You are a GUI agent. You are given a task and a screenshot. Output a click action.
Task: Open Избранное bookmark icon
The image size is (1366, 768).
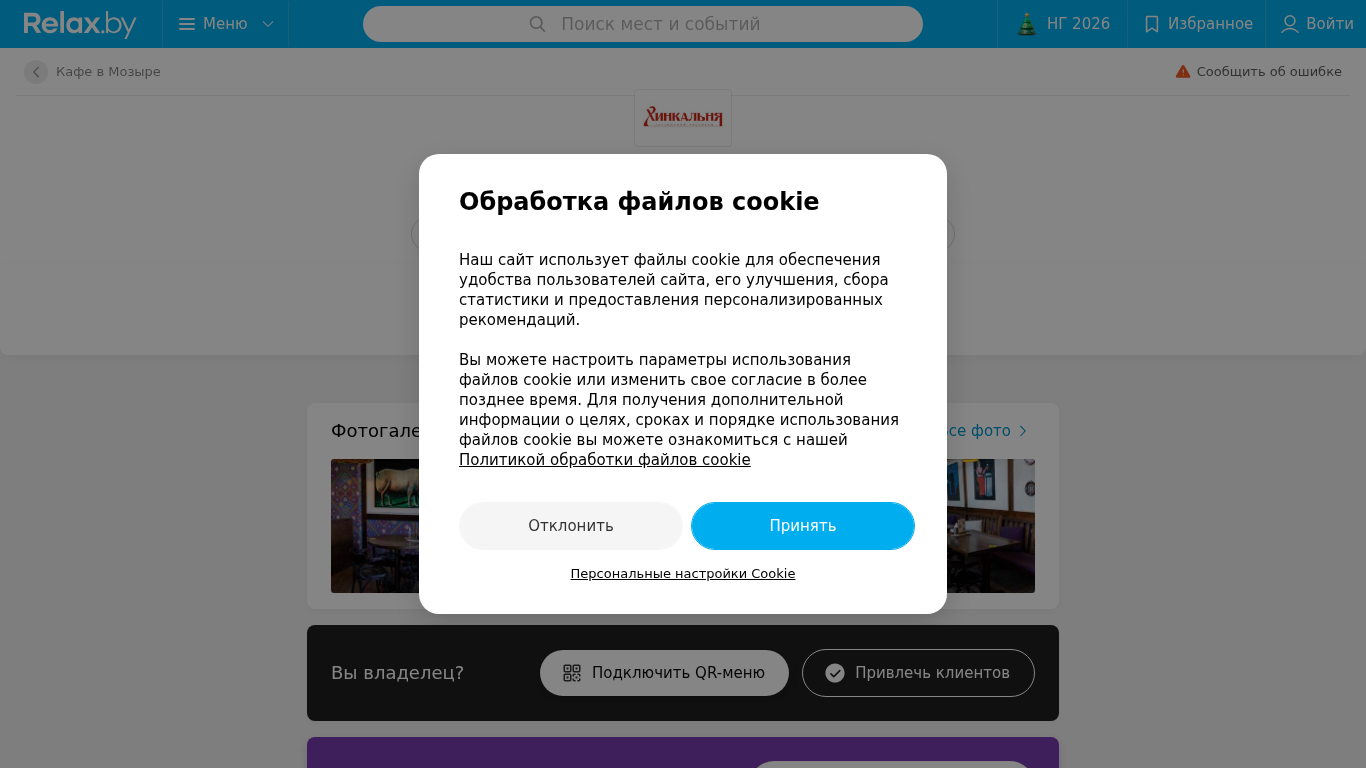[x=1151, y=24]
